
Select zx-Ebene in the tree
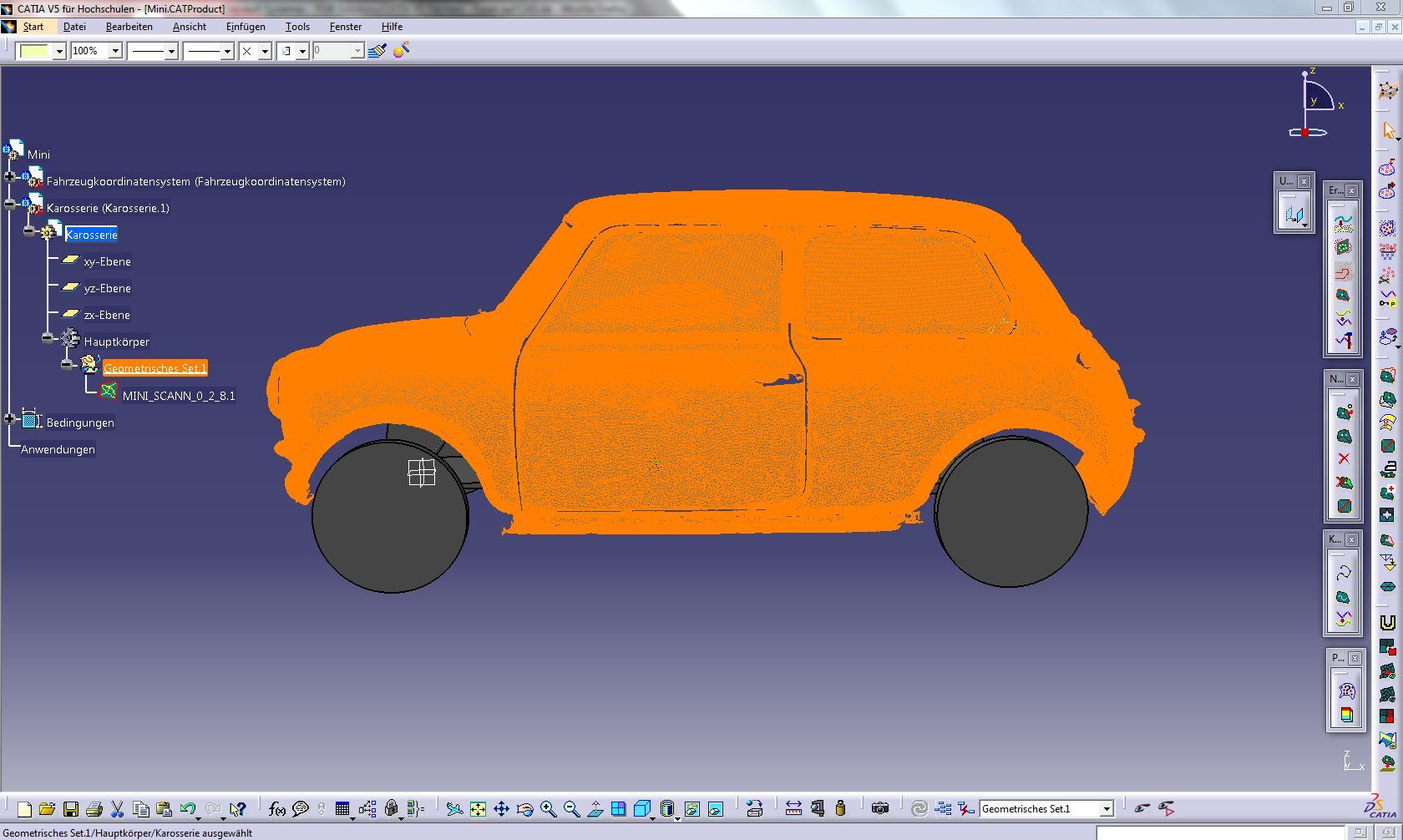coord(107,315)
